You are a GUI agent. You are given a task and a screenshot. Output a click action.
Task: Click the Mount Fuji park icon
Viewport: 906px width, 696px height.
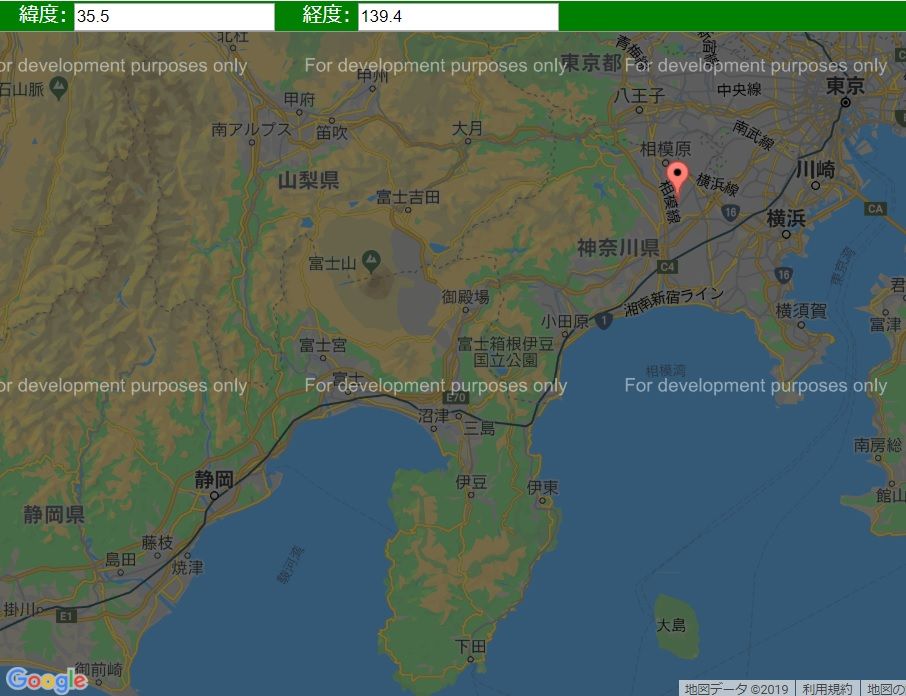click(371, 261)
